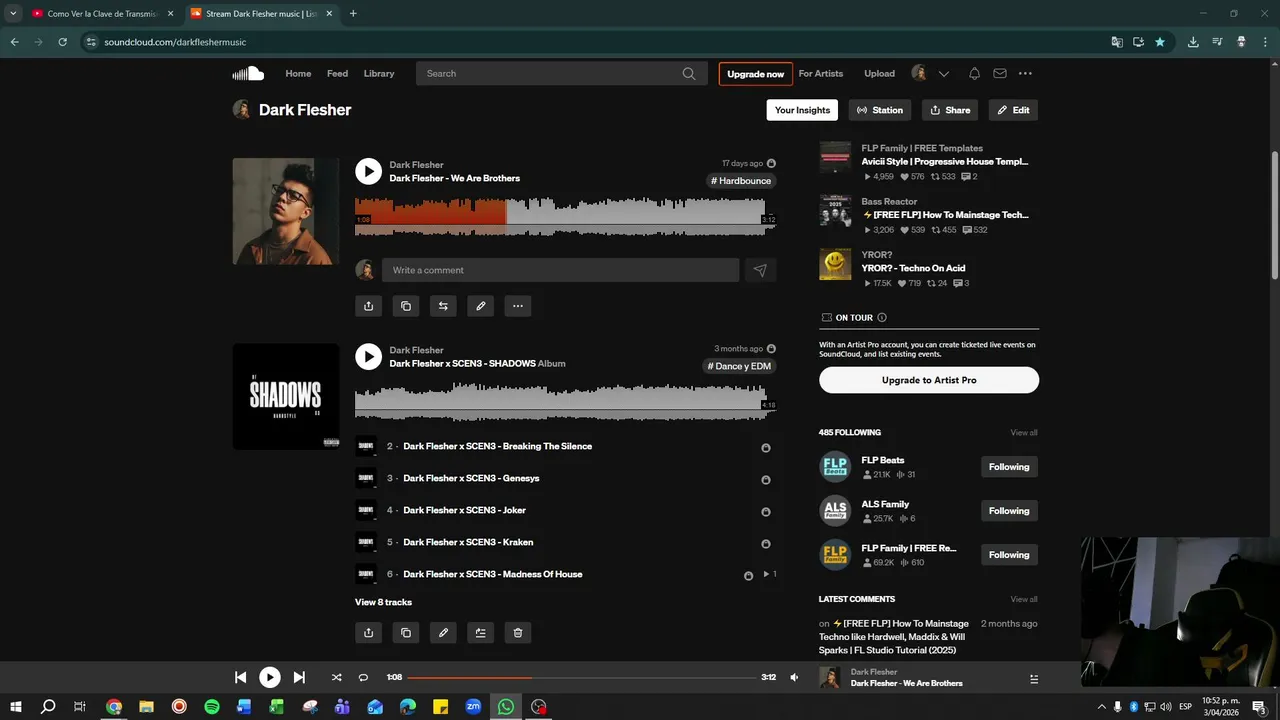
Task: Open the notifications bell
Action: (974, 73)
